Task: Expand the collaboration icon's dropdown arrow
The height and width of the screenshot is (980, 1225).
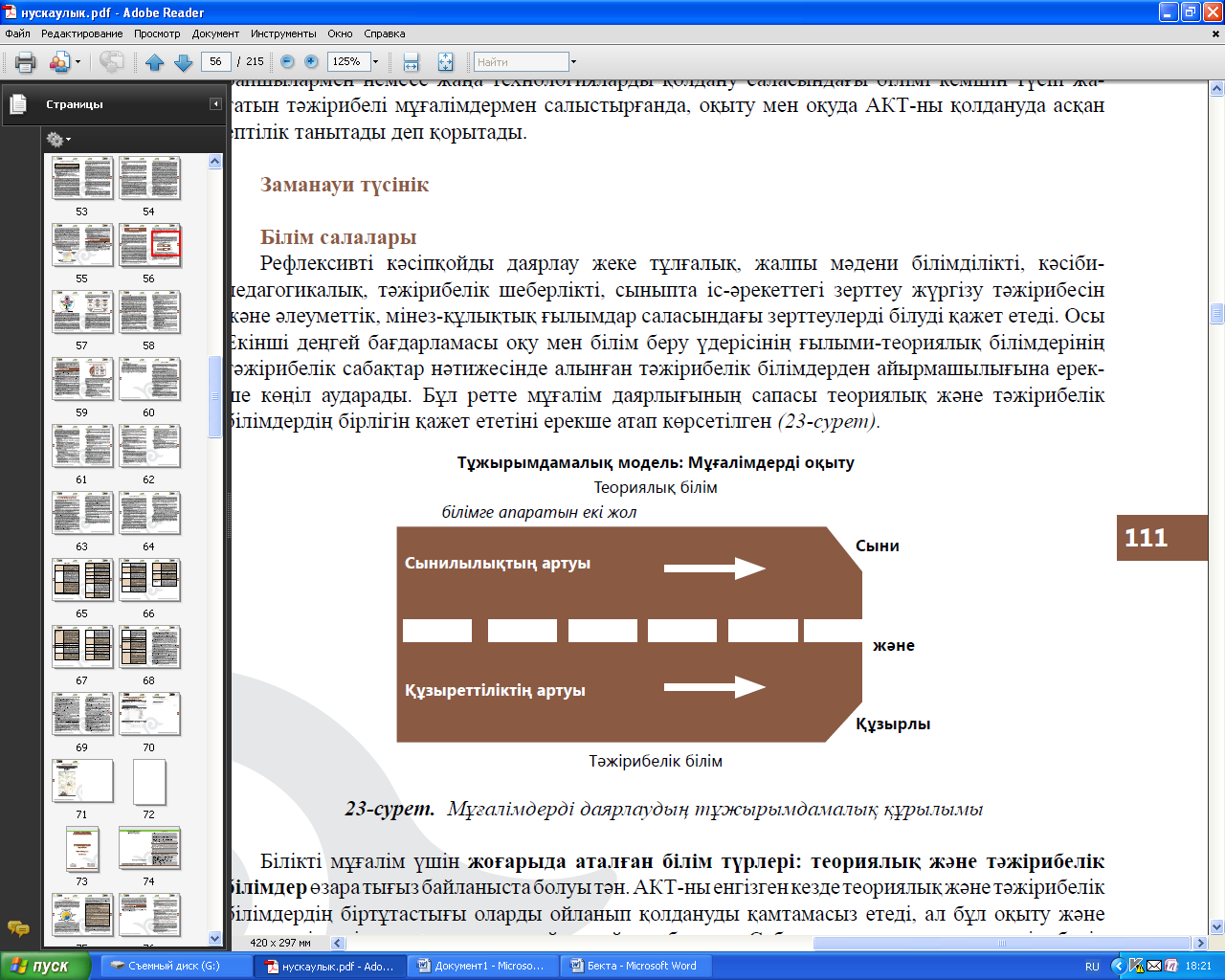Action: pyautogui.click(x=78, y=62)
